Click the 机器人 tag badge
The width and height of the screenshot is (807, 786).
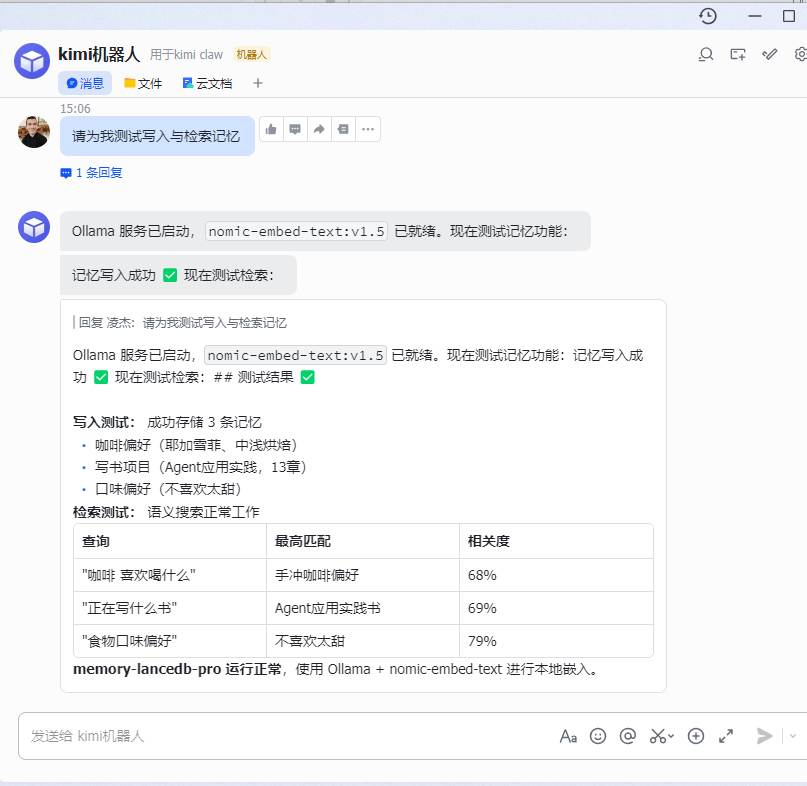click(252, 55)
